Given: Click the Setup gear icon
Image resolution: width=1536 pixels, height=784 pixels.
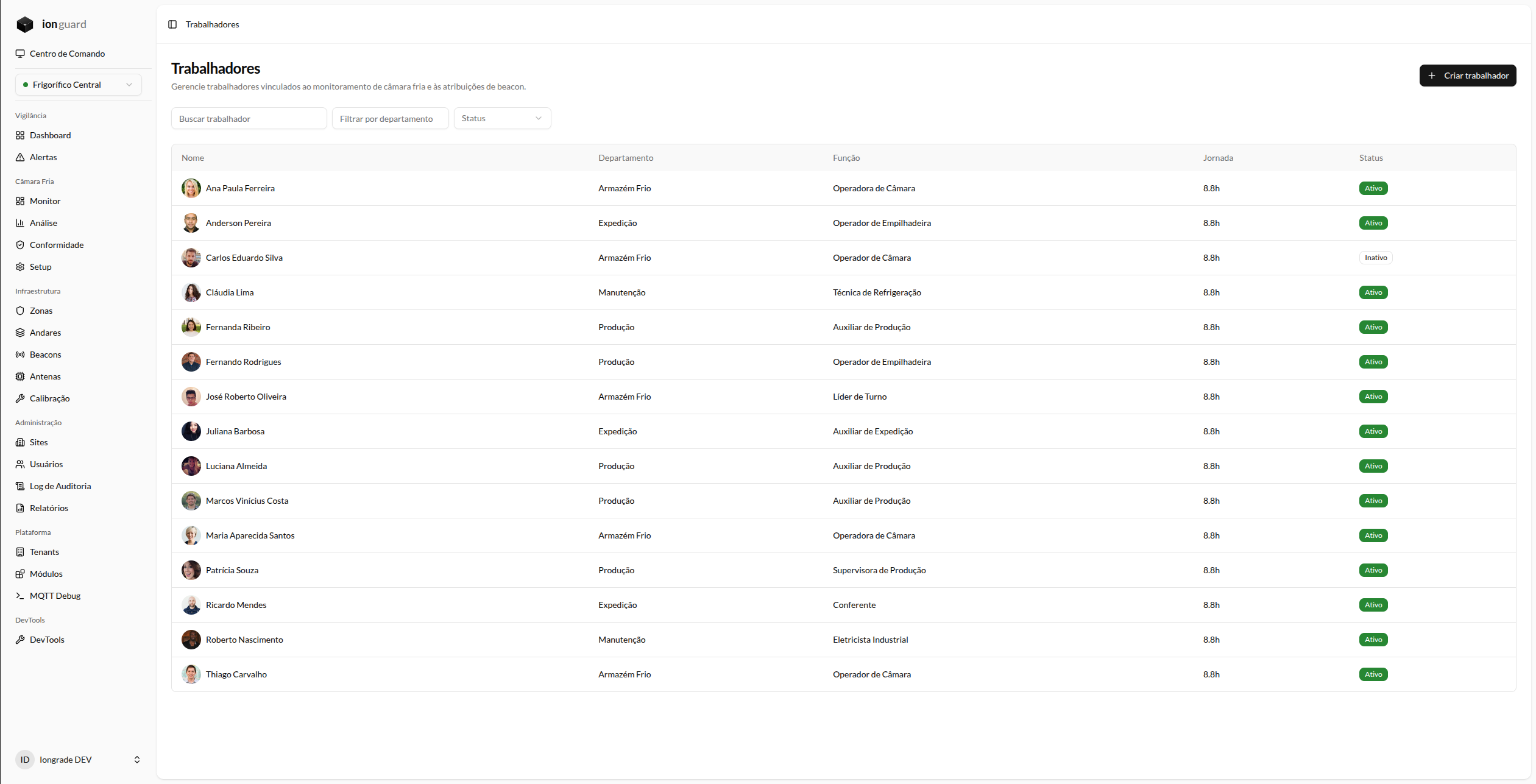Looking at the screenshot, I should tap(20, 267).
